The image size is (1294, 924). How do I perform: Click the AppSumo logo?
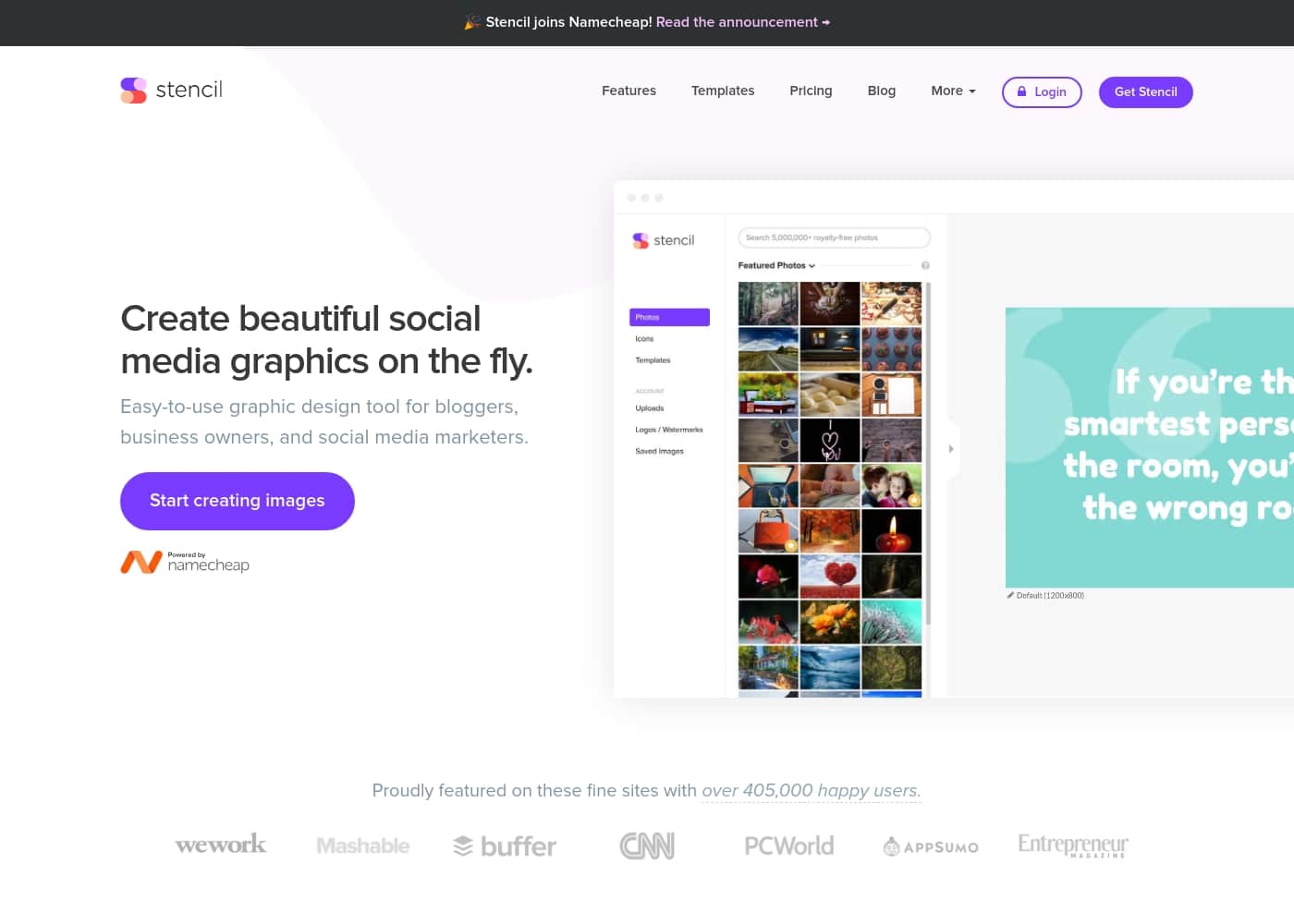(x=931, y=846)
